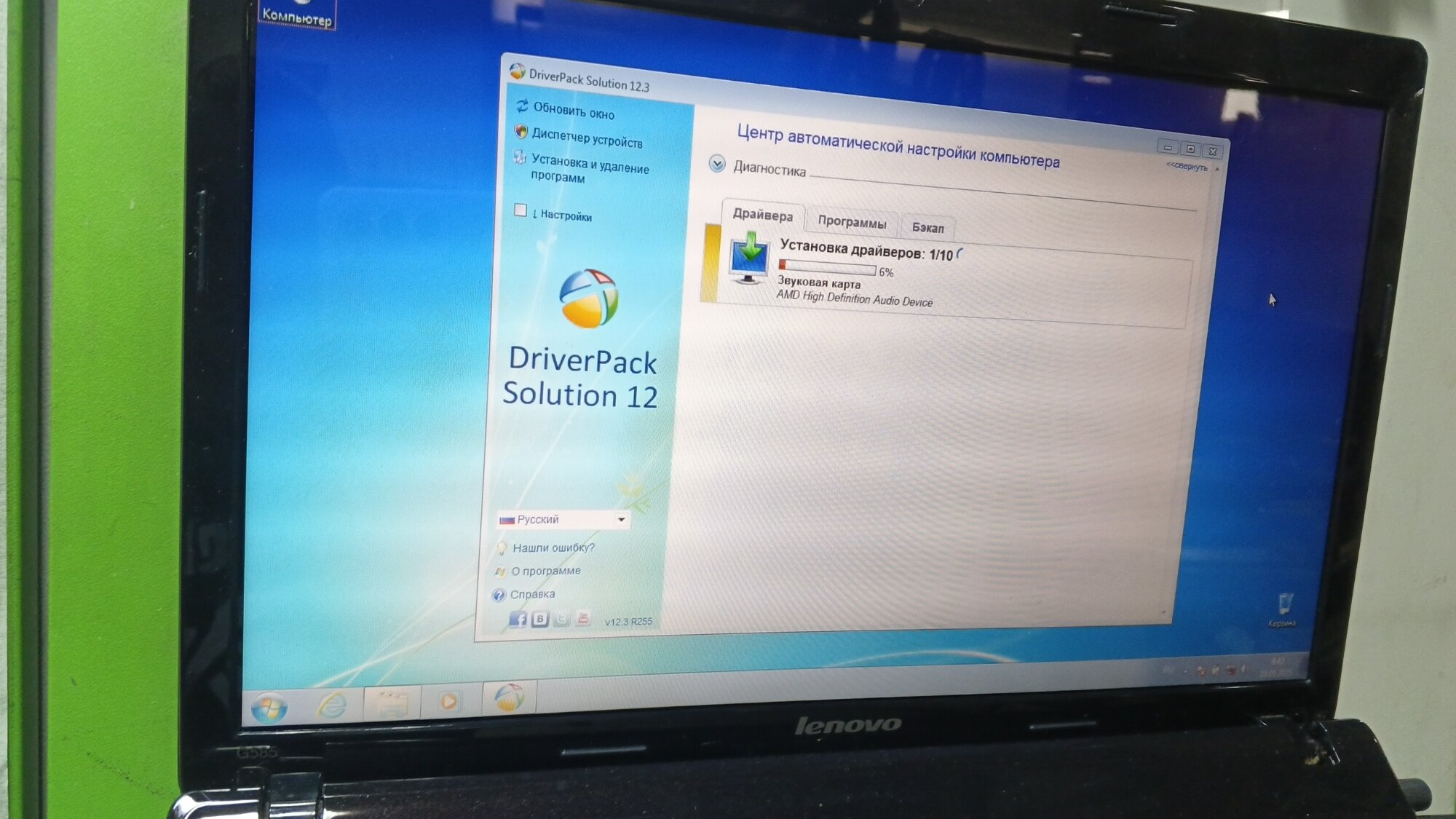Open Диспетчер устройств from the sidebar
Image resolution: width=1456 pixels, height=819 pixels.
pyautogui.click(x=587, y=138)
